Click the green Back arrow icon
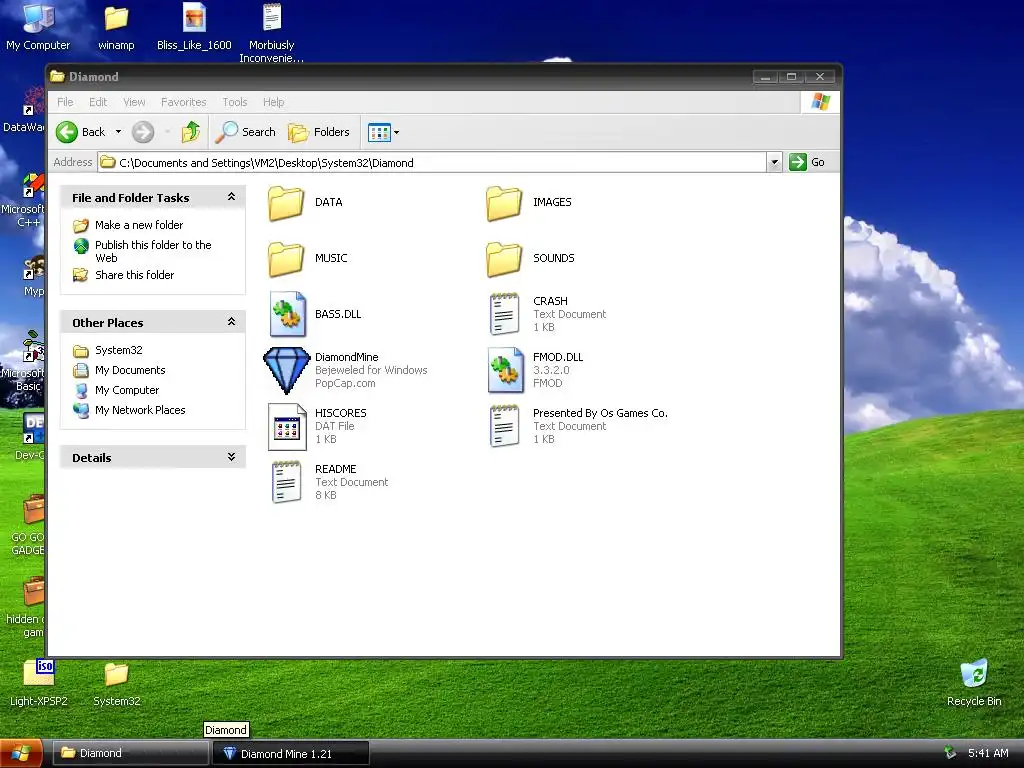Viewport: 1024px width, 768px height. (x=67, y=132)
